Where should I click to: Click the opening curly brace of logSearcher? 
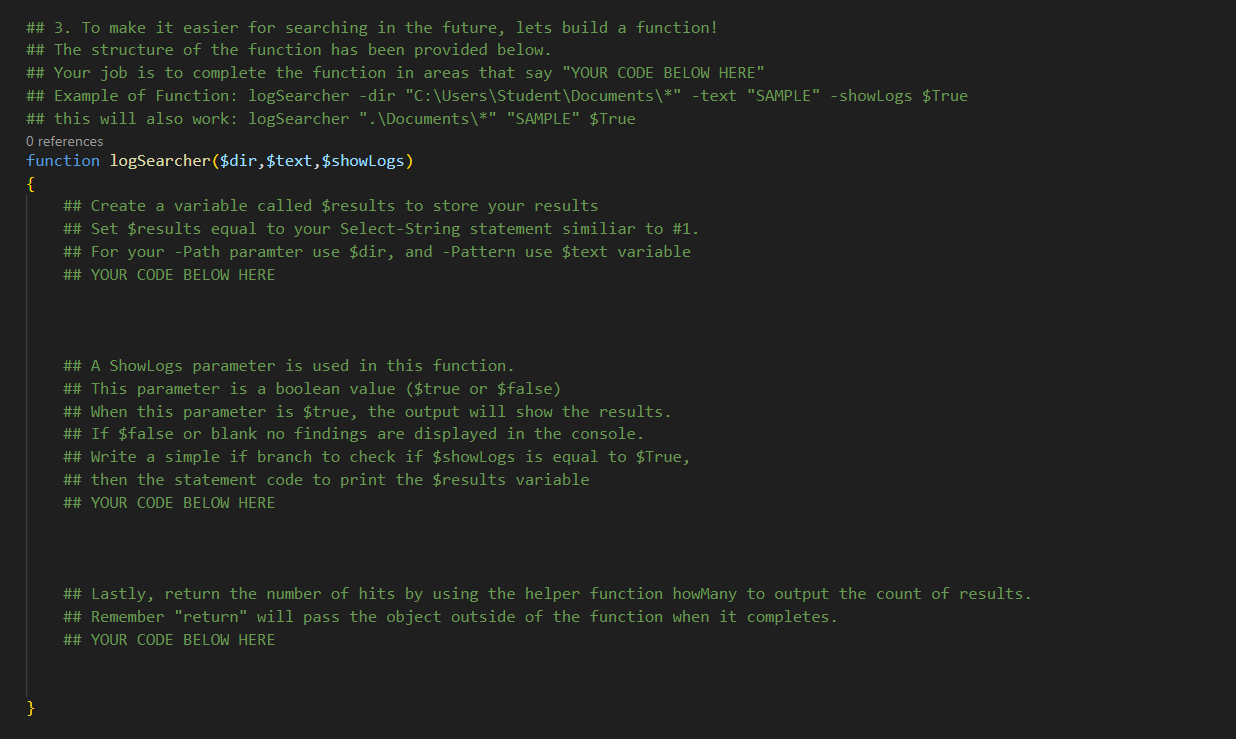(31, 184)
